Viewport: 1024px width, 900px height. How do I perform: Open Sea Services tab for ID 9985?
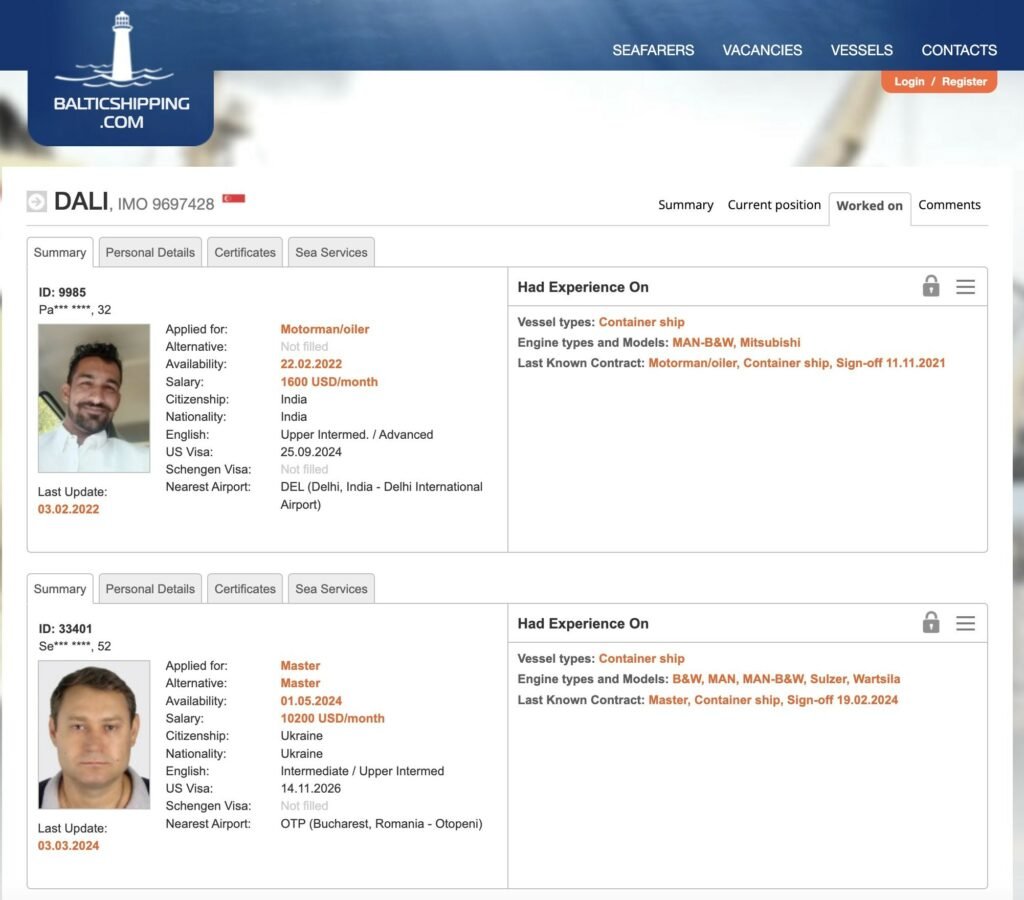coord(331,252)
